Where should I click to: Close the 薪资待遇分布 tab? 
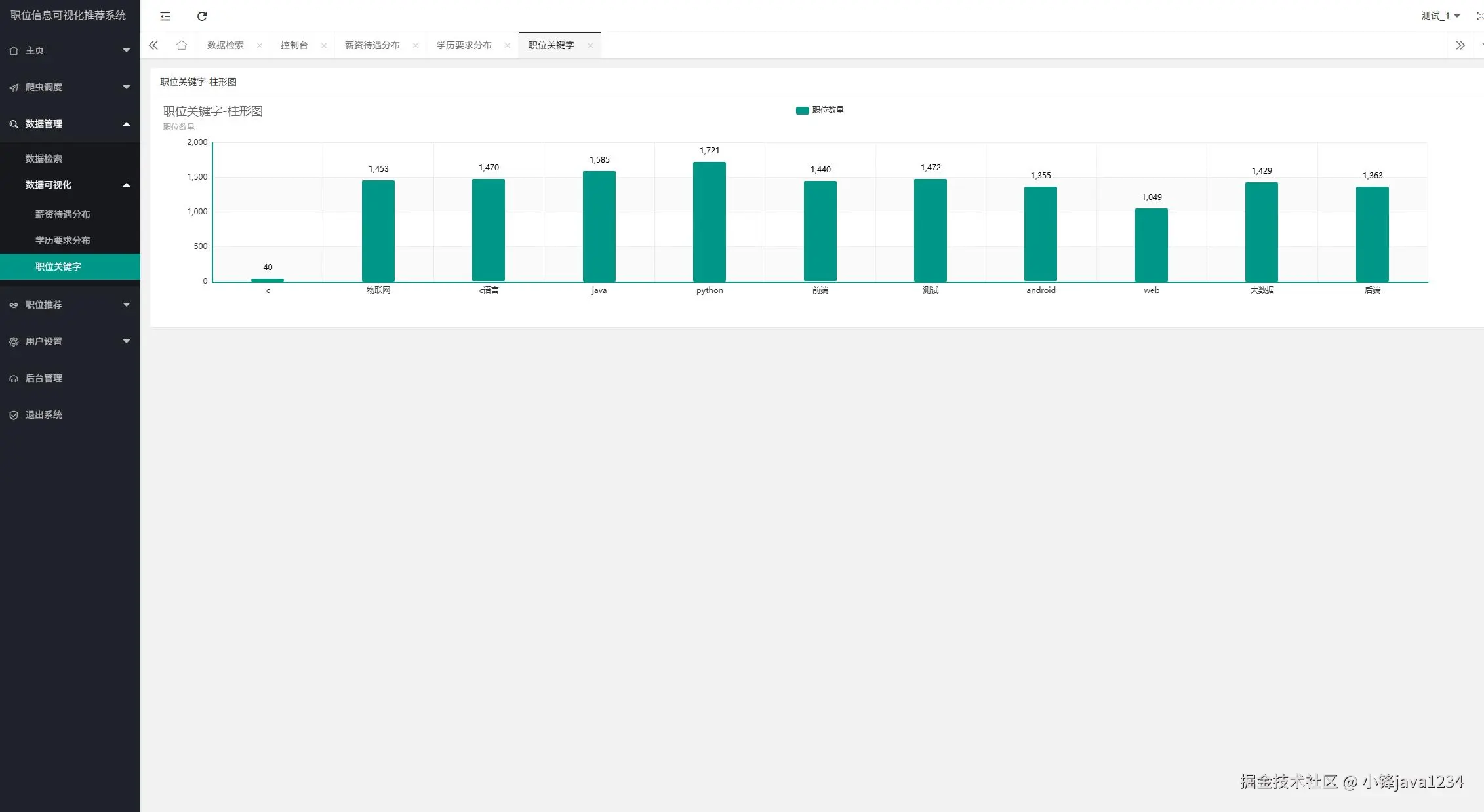(x=415, y=45)
